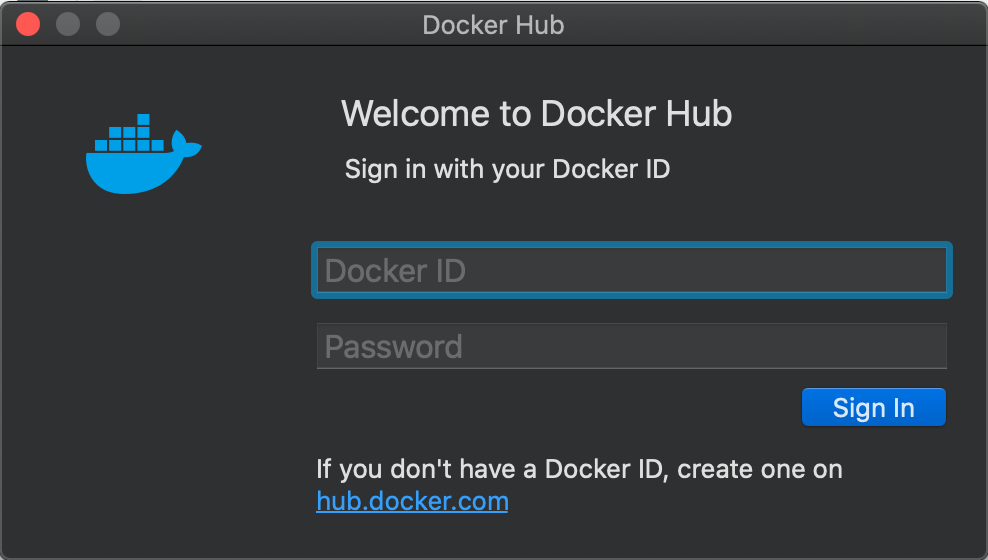This screenshot has width=988, height=560.
Task: Open the hub.docker.com link
Action: tap(412, 501)
